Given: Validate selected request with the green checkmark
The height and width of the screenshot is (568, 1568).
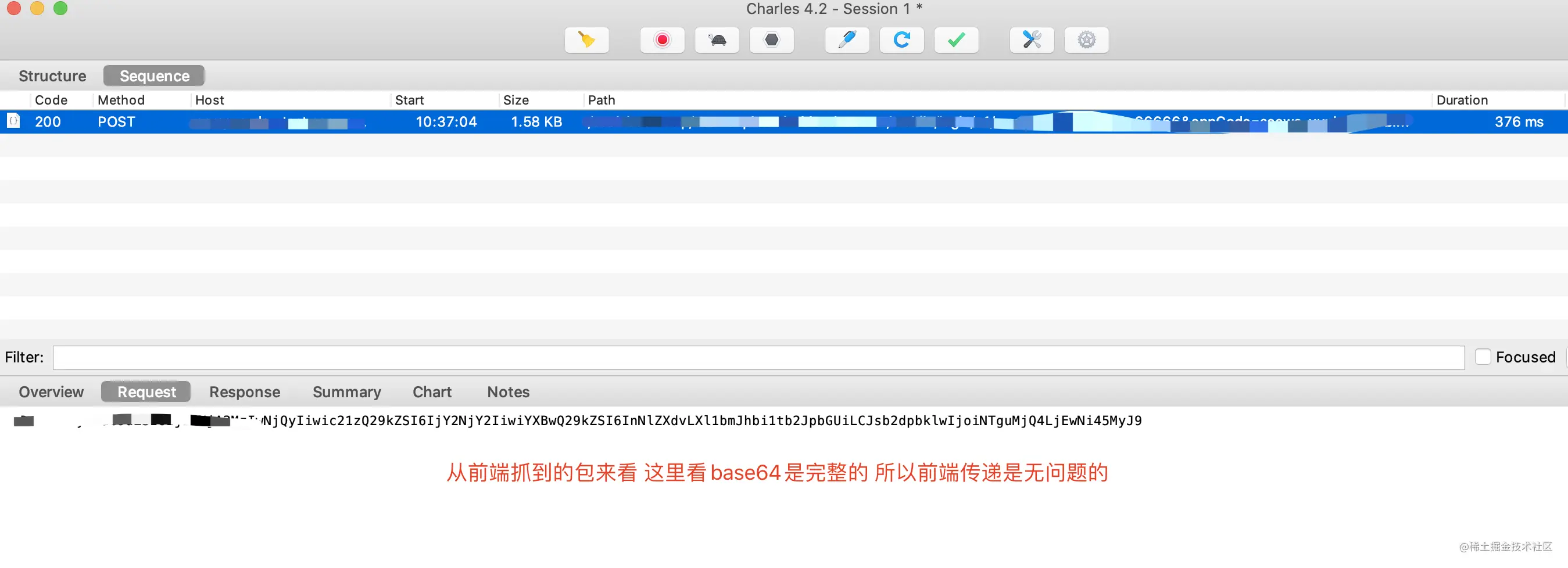Looking at the screenshot, I should 956,40.
